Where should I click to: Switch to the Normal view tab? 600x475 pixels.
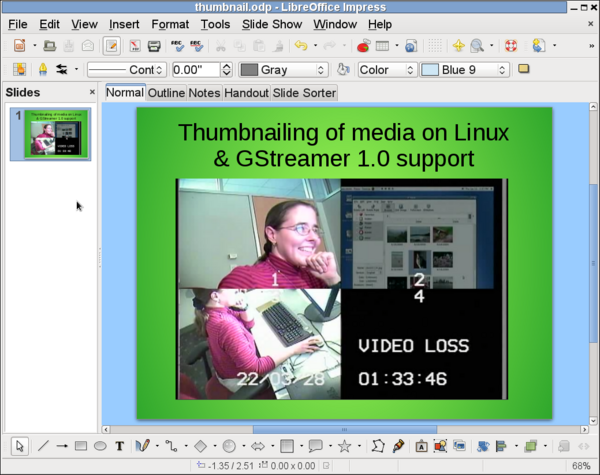coord(125,93)
